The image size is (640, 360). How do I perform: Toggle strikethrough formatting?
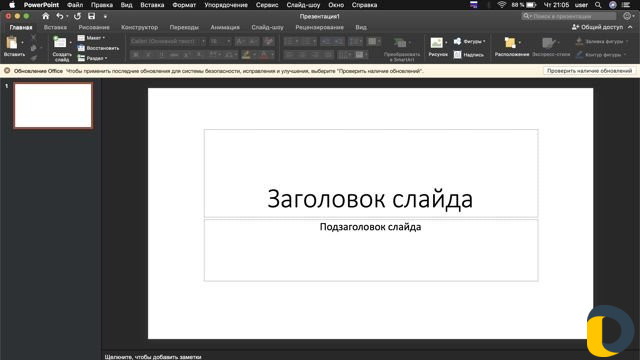pos(174,55)
